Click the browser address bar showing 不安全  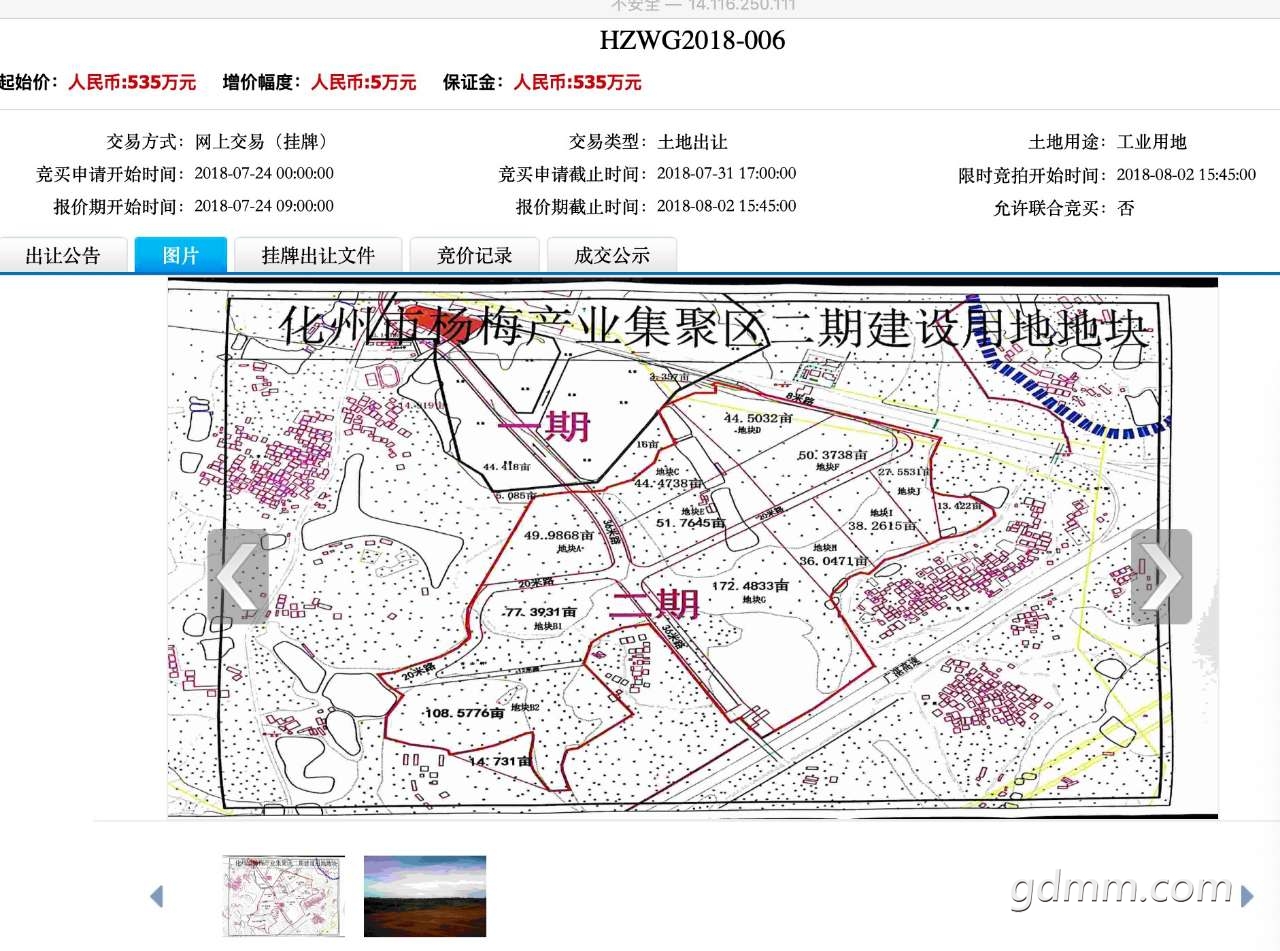[x=702, y=6]
